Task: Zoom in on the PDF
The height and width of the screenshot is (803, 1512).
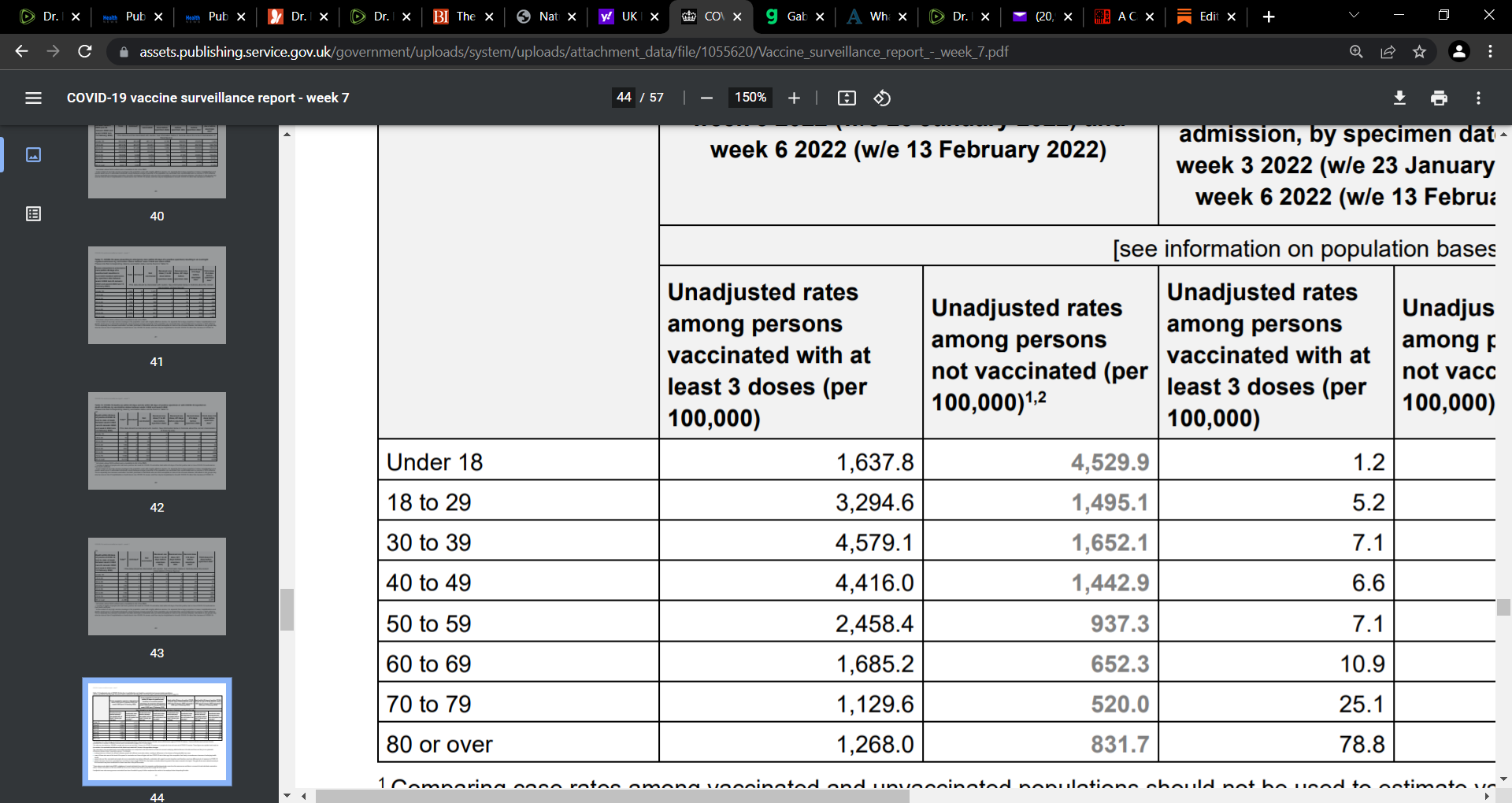Action: coord(794,98)
